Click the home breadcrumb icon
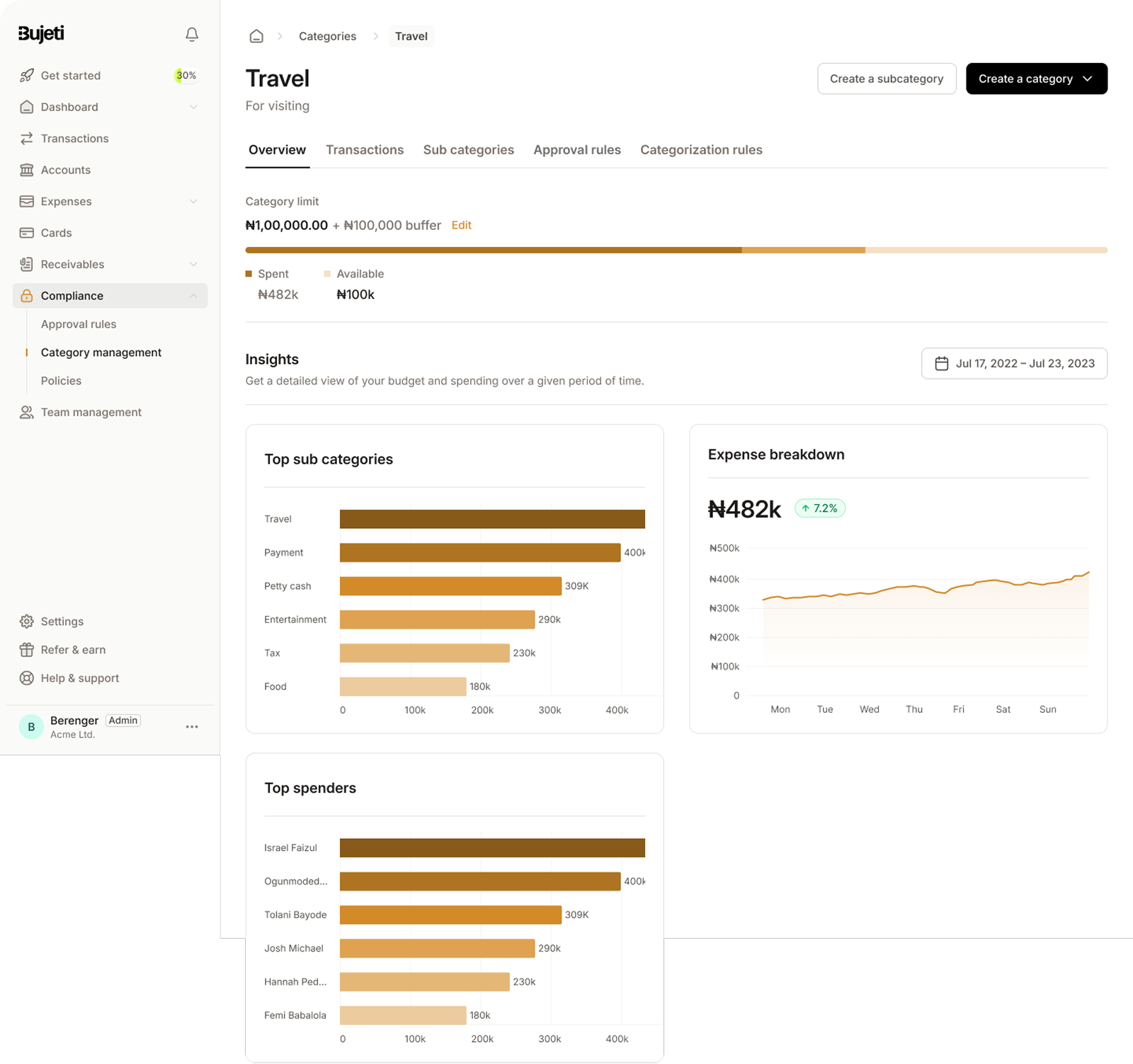The height and width of the screenshot is (1064, 1133). point(256,35)
